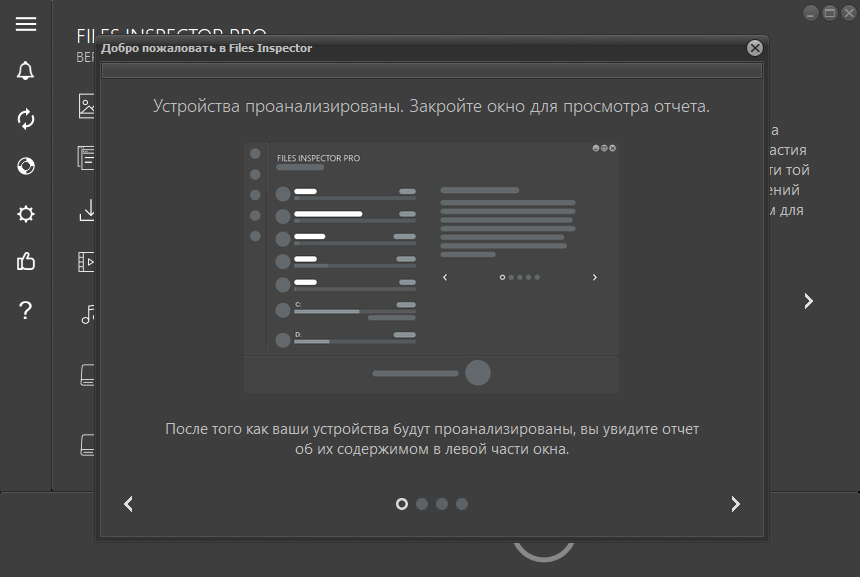Viewport: 860px width, 577px height.
Task: Jump to the fourth slide indicator dot
Action: 462,504
